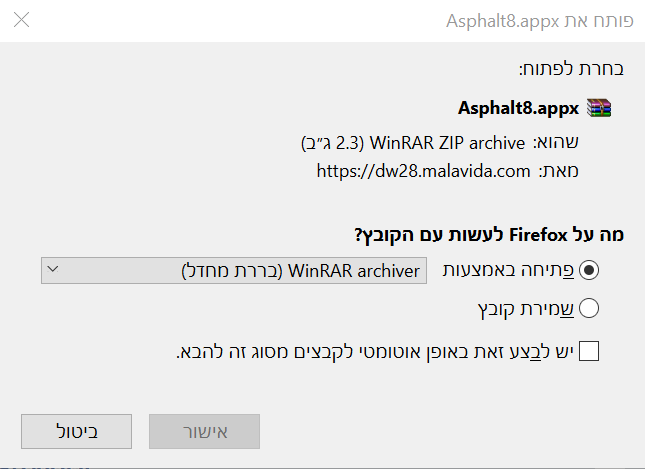Enable the automatic action checkbox box

click(590, 351)
